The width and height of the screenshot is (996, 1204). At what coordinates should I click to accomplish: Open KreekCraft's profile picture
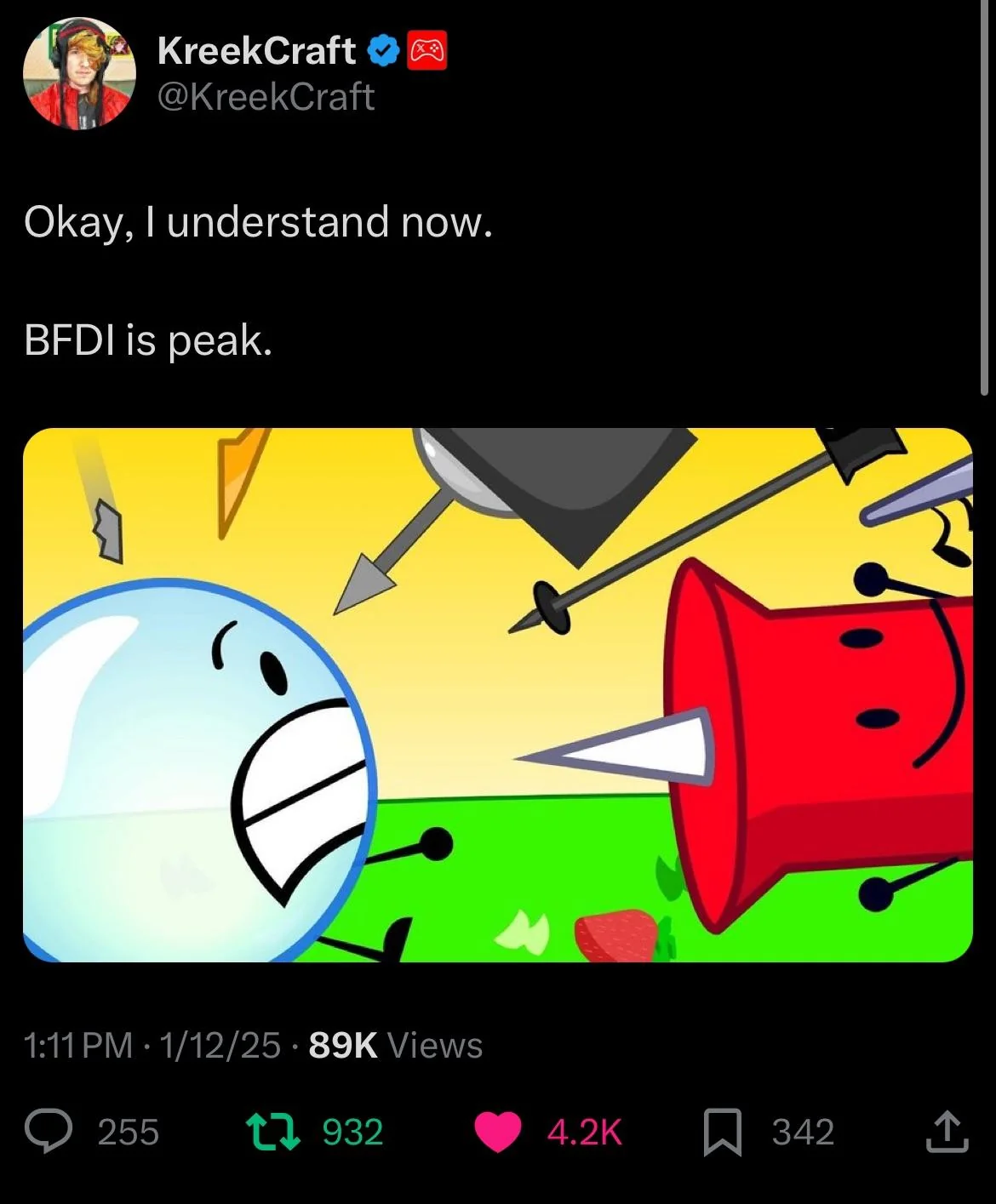point(79,74)
